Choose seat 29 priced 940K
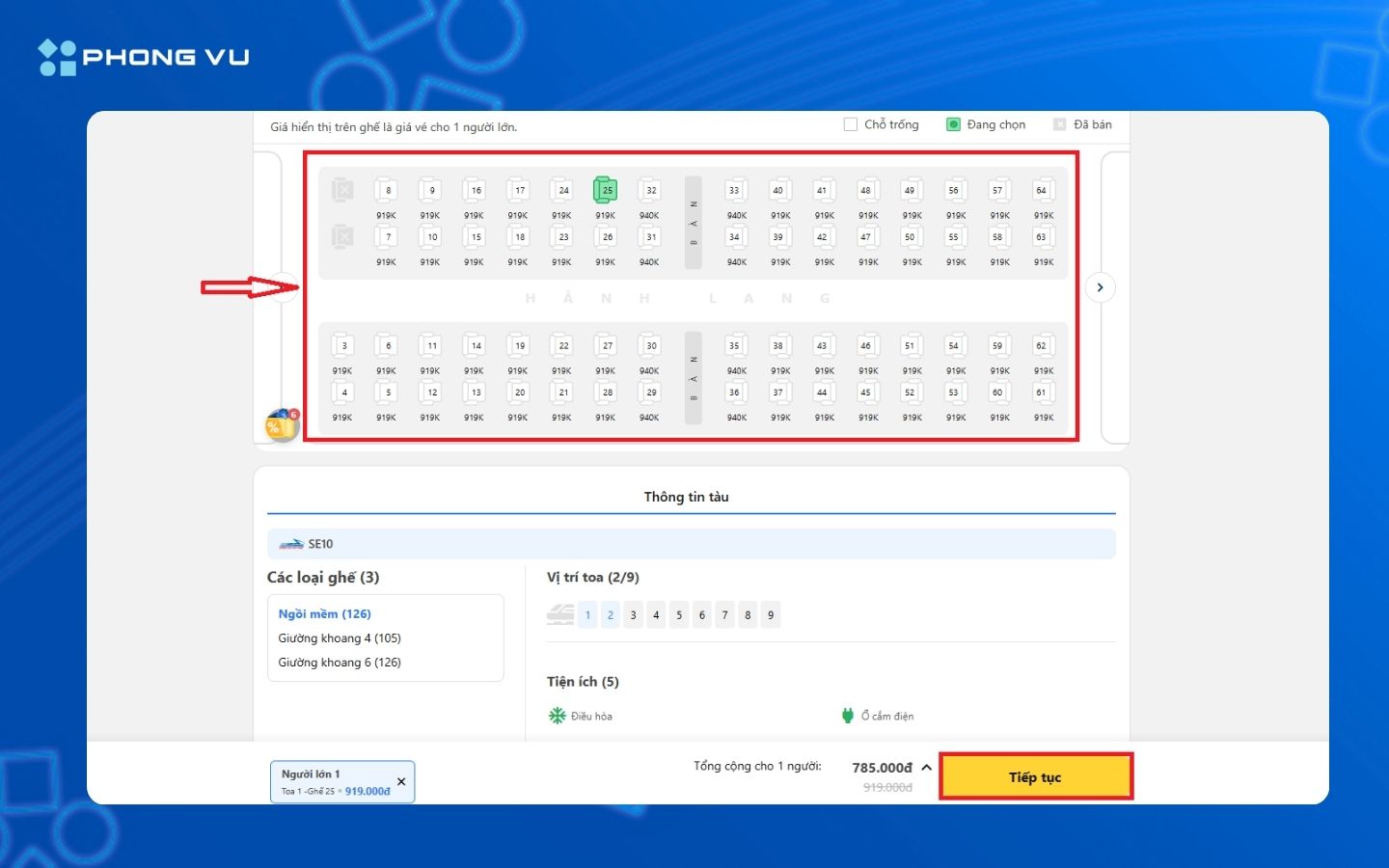 pos(650,393)
